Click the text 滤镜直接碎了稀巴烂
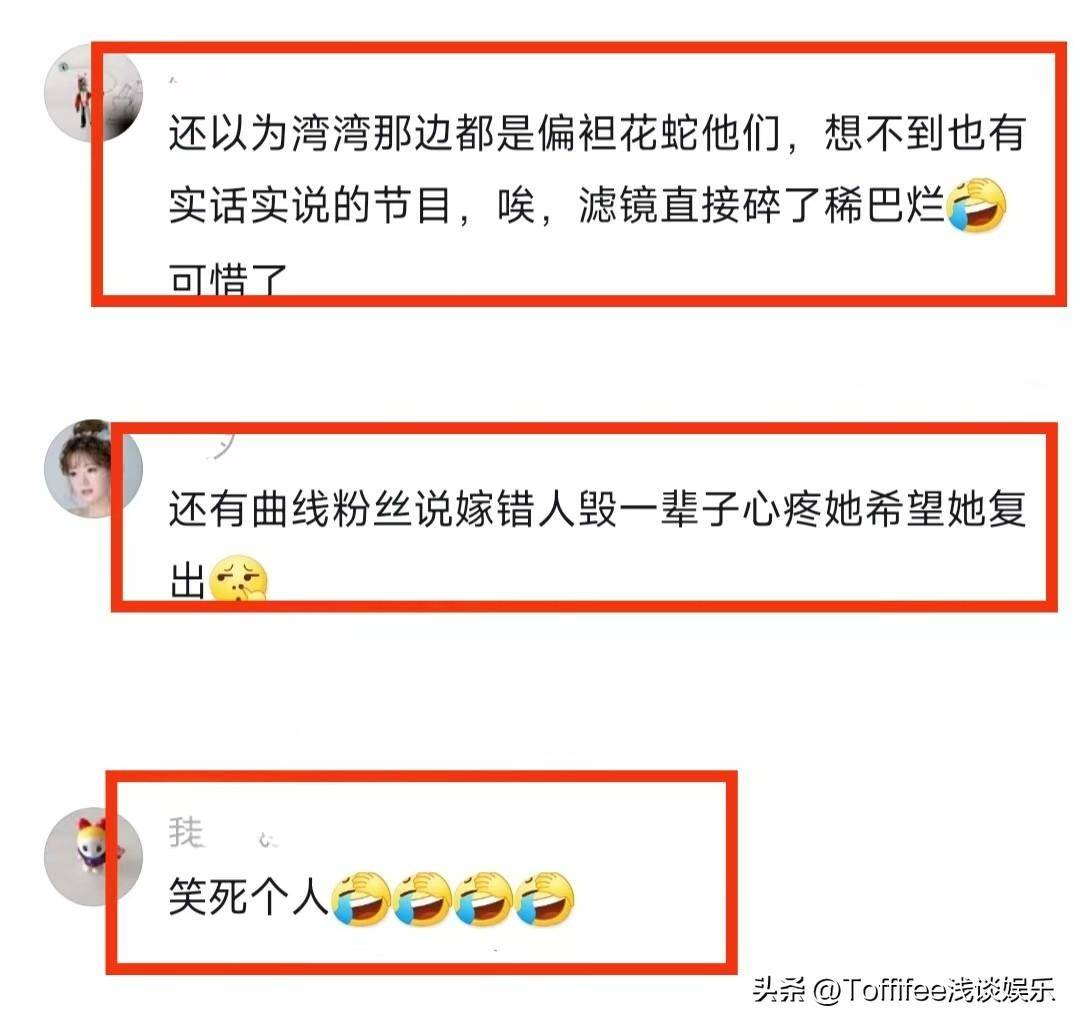Image resolution: width=1080 pixels, height=1028 pixels. pos(762,205)
